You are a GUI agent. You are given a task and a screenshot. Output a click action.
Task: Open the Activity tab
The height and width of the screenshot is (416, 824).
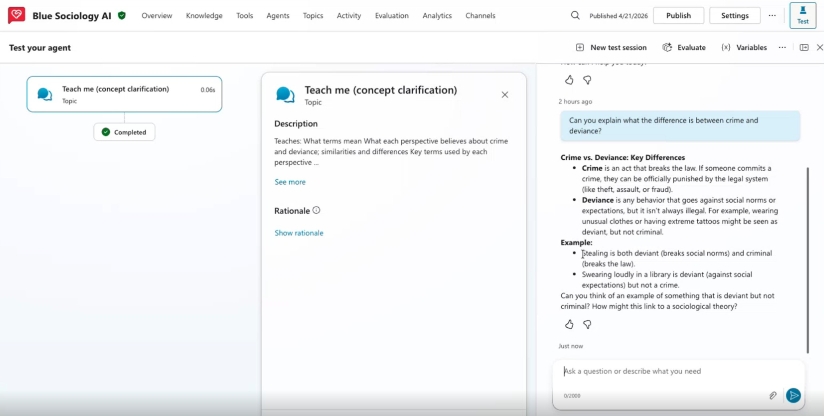[x=349, y=16]
